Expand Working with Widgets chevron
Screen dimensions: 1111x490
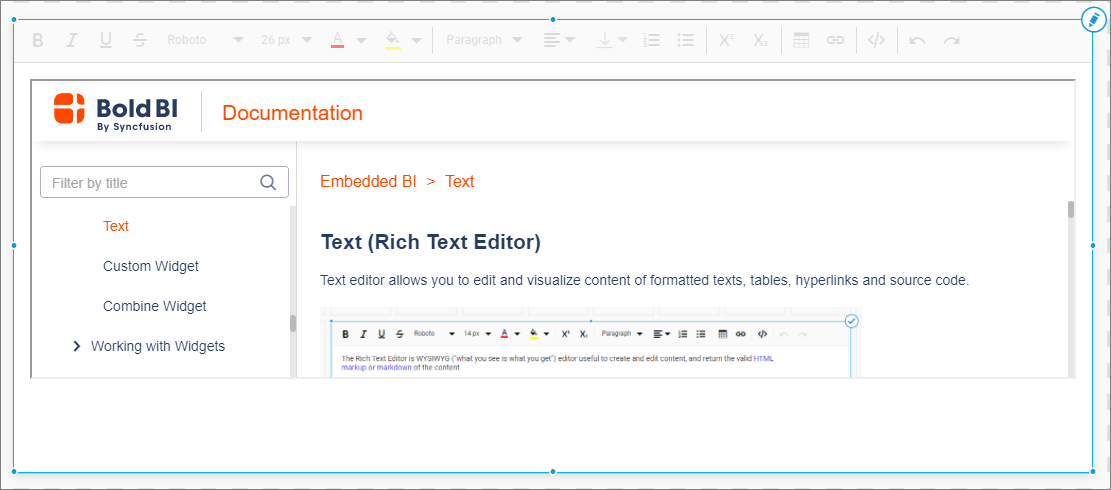click(77, 346)
